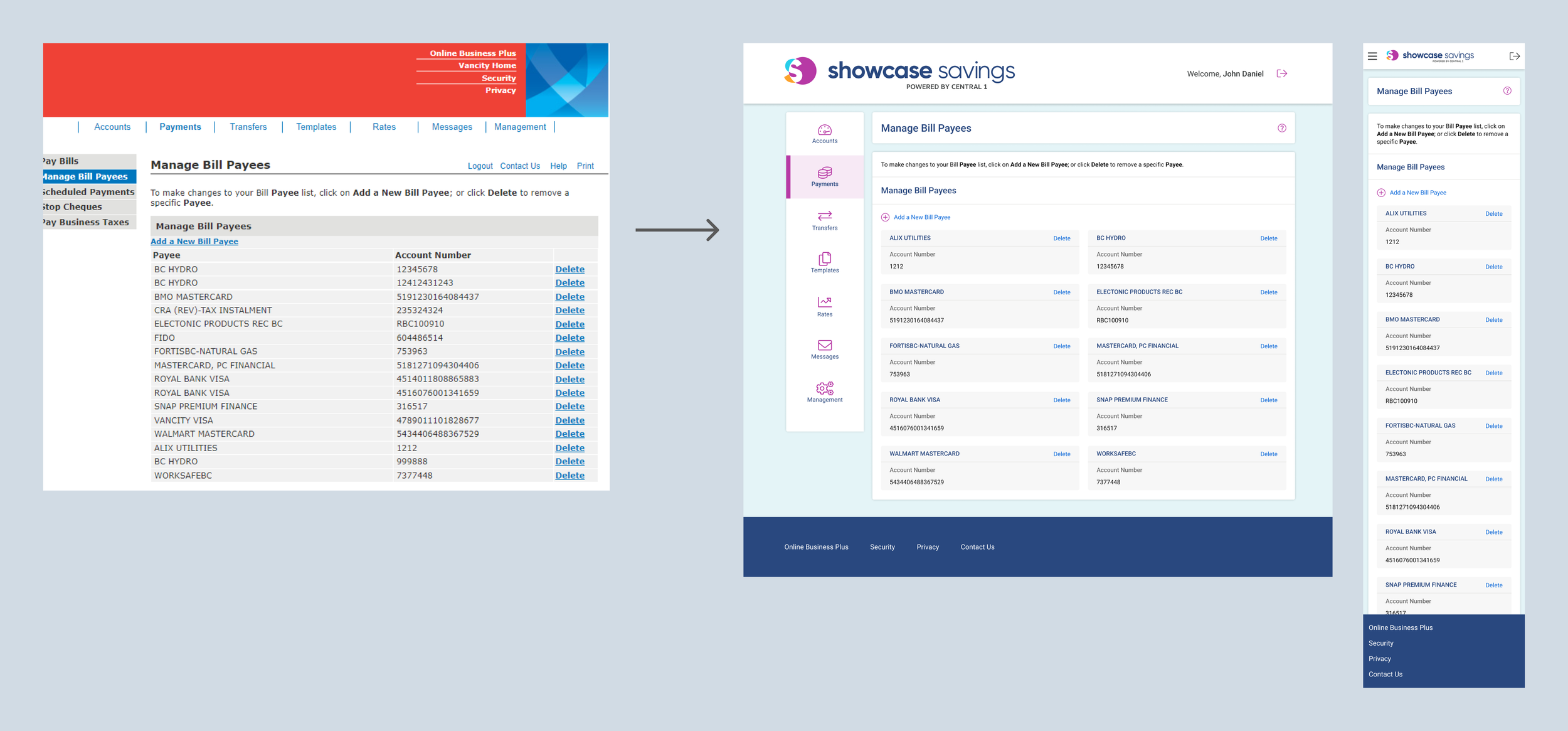Delete legacy BC HYDRO row with account 999888
Image resolution: width=1568 pixels, height=731 pixels.
(569, 462)
